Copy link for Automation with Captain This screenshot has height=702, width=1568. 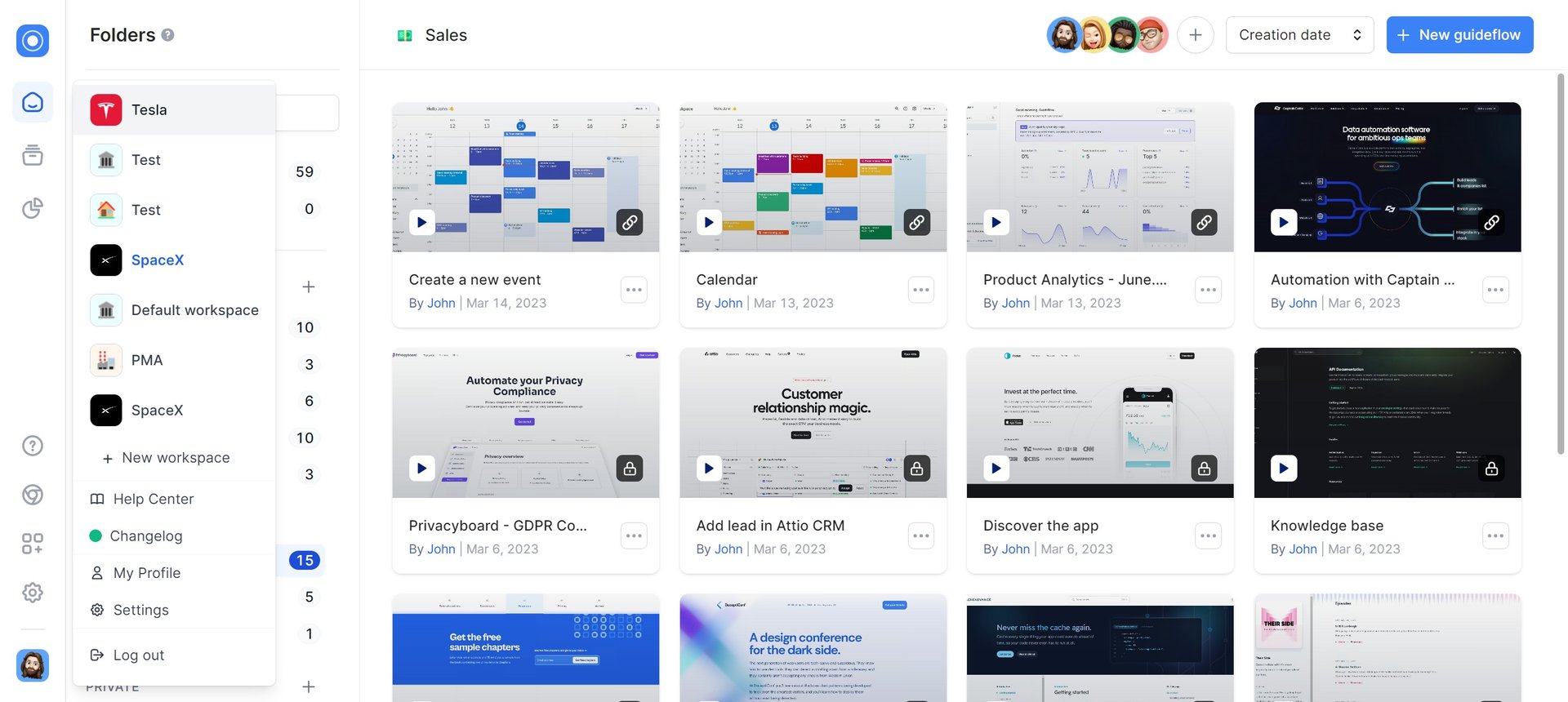tap(1492, 222)
